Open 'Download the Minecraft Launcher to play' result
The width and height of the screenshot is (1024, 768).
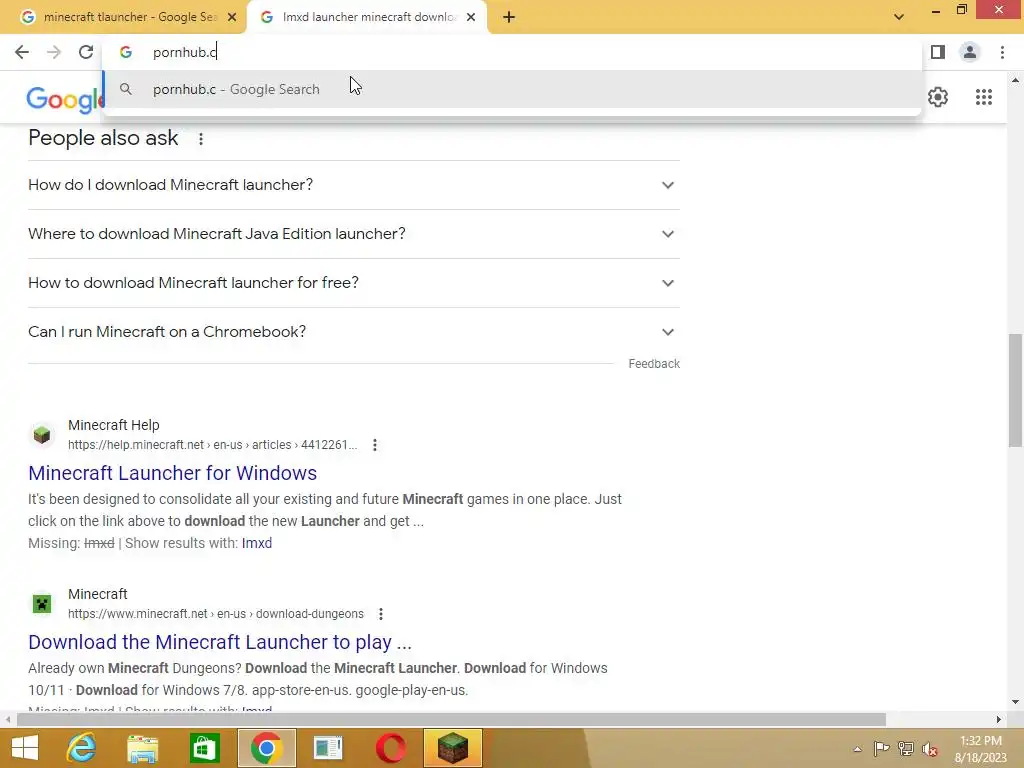click(219, 642)
